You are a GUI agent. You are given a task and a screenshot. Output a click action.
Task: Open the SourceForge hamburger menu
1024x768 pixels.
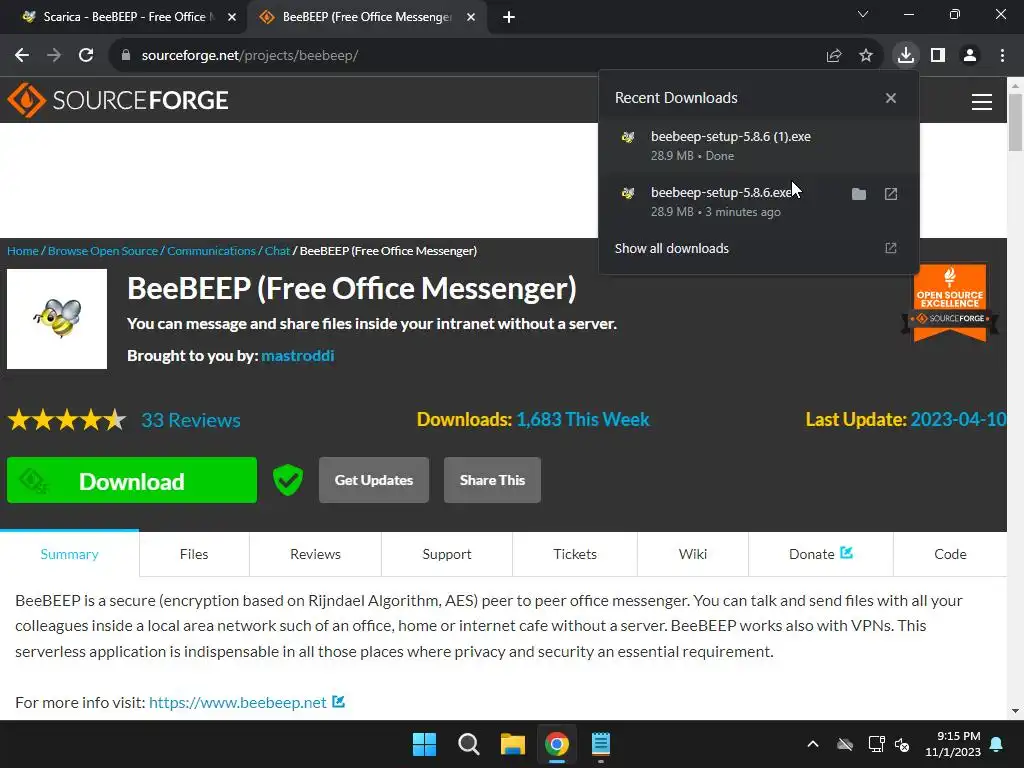tap(982, 101)
